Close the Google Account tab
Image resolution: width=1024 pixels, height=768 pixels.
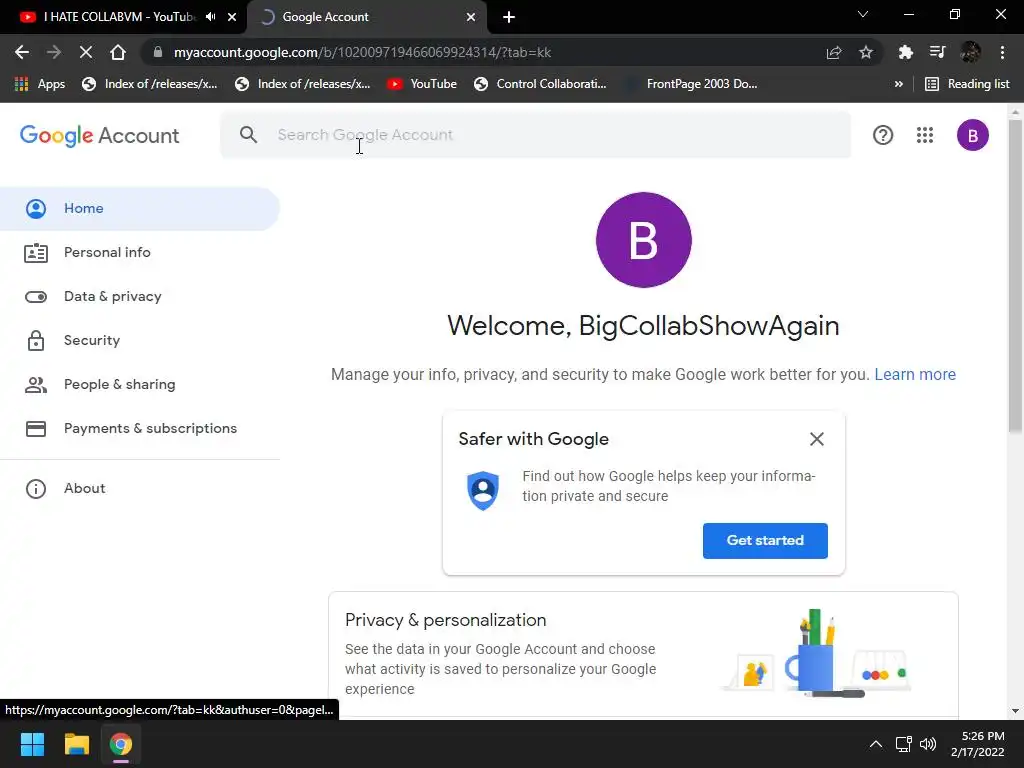click(471, 17)
